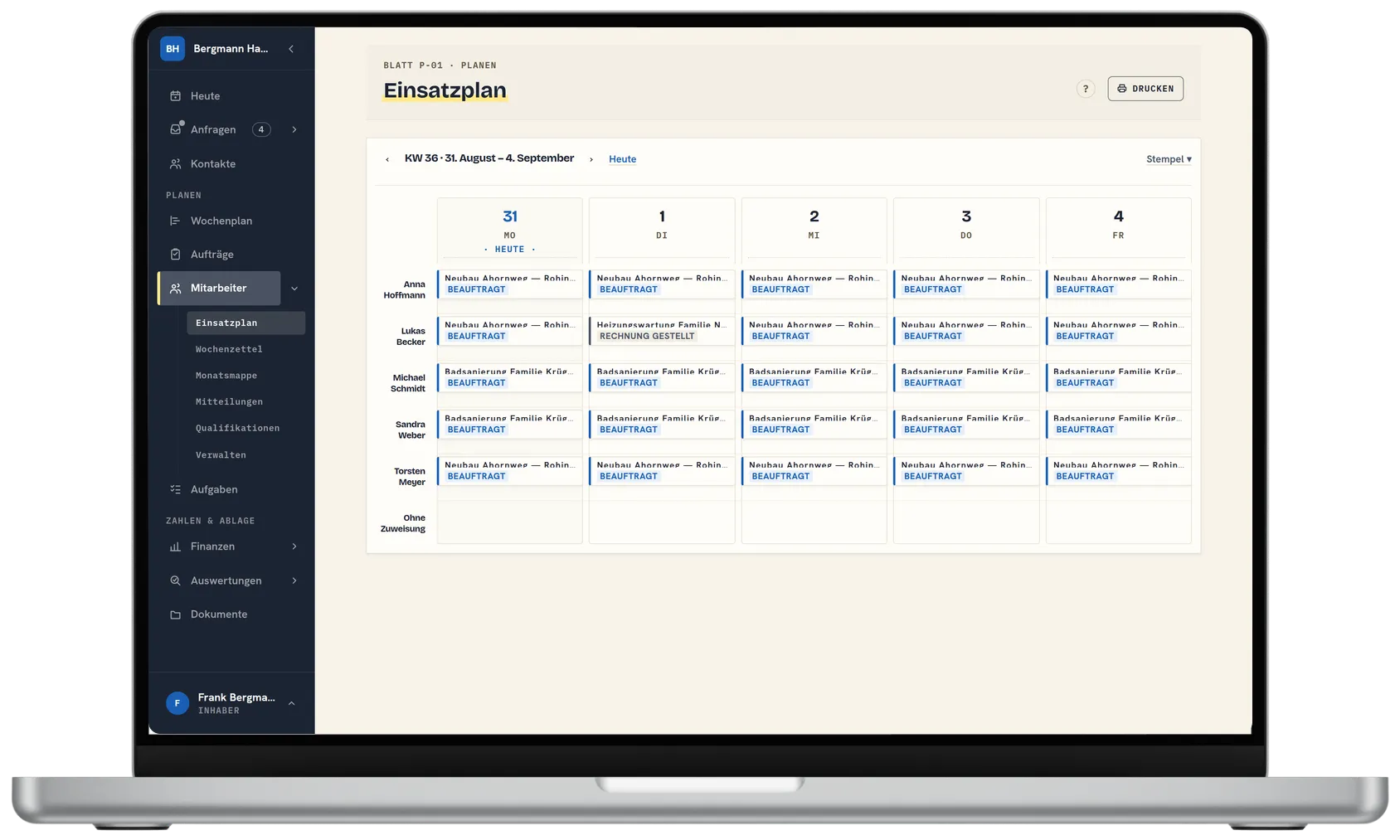
Task: Open Anfragen via its inbox icon
Action: 175,129
